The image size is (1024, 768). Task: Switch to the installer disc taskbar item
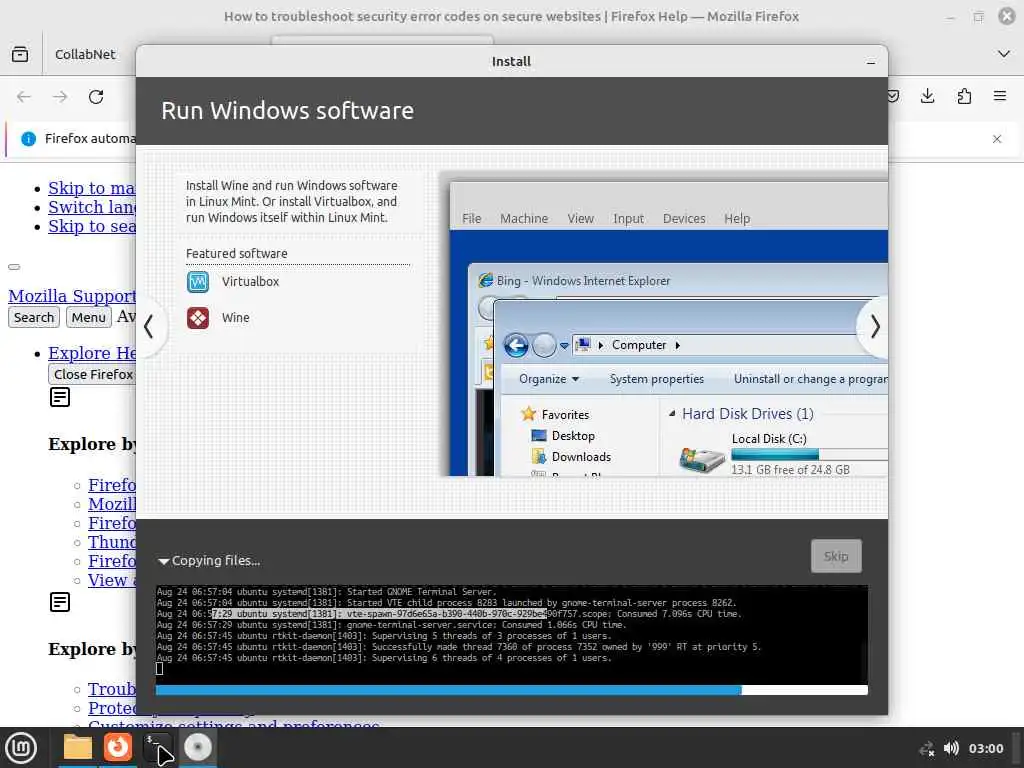198,747
